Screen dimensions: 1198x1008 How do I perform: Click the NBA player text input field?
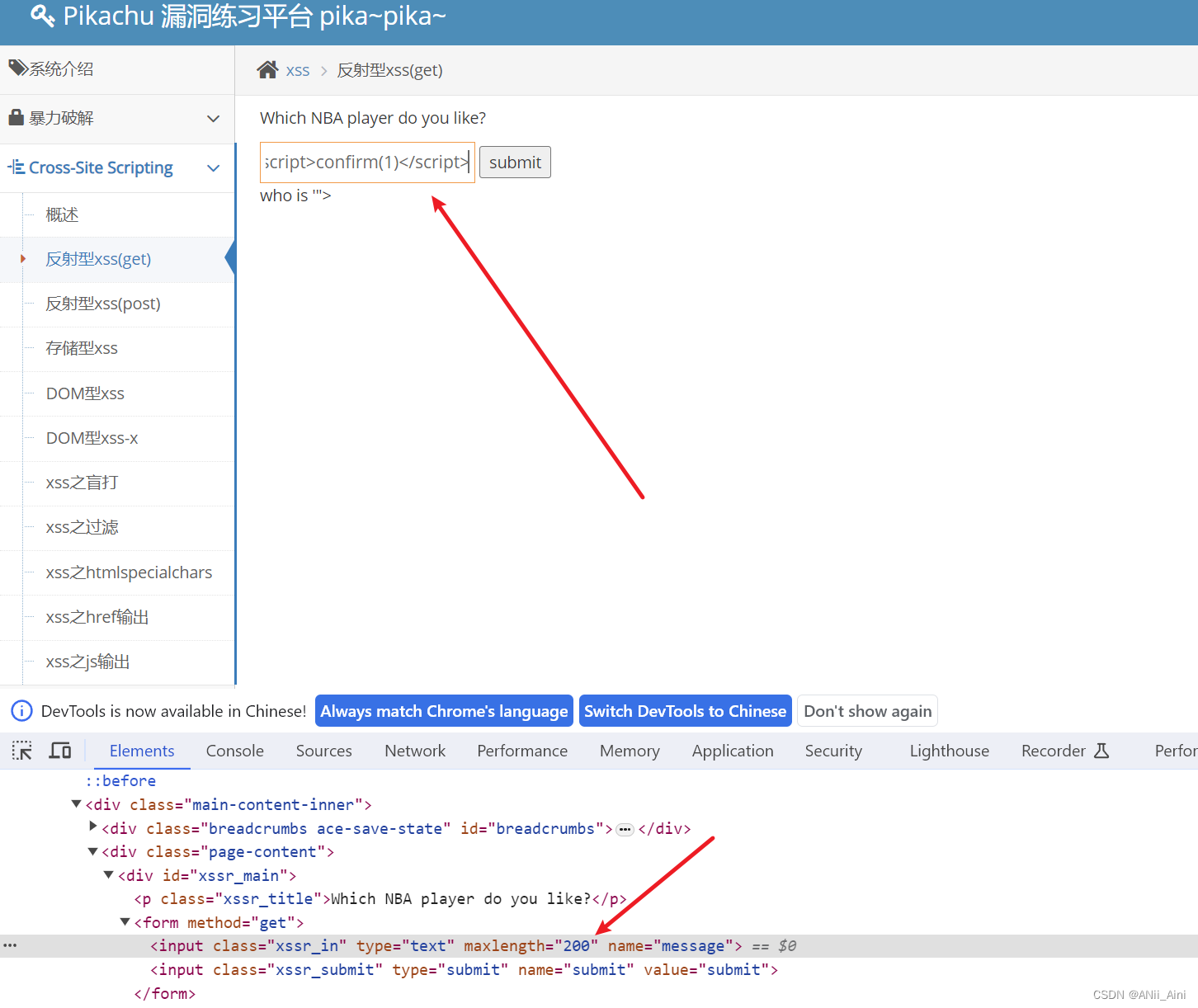tap(367, 162)
